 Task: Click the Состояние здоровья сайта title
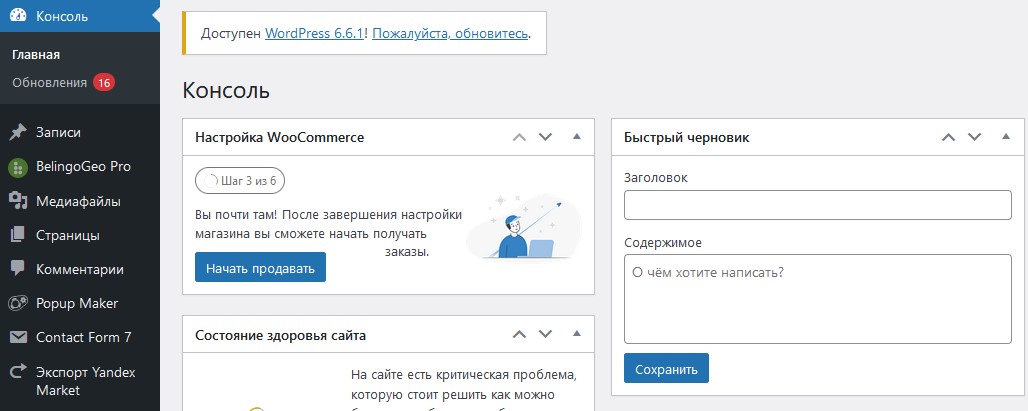(281, 335)
